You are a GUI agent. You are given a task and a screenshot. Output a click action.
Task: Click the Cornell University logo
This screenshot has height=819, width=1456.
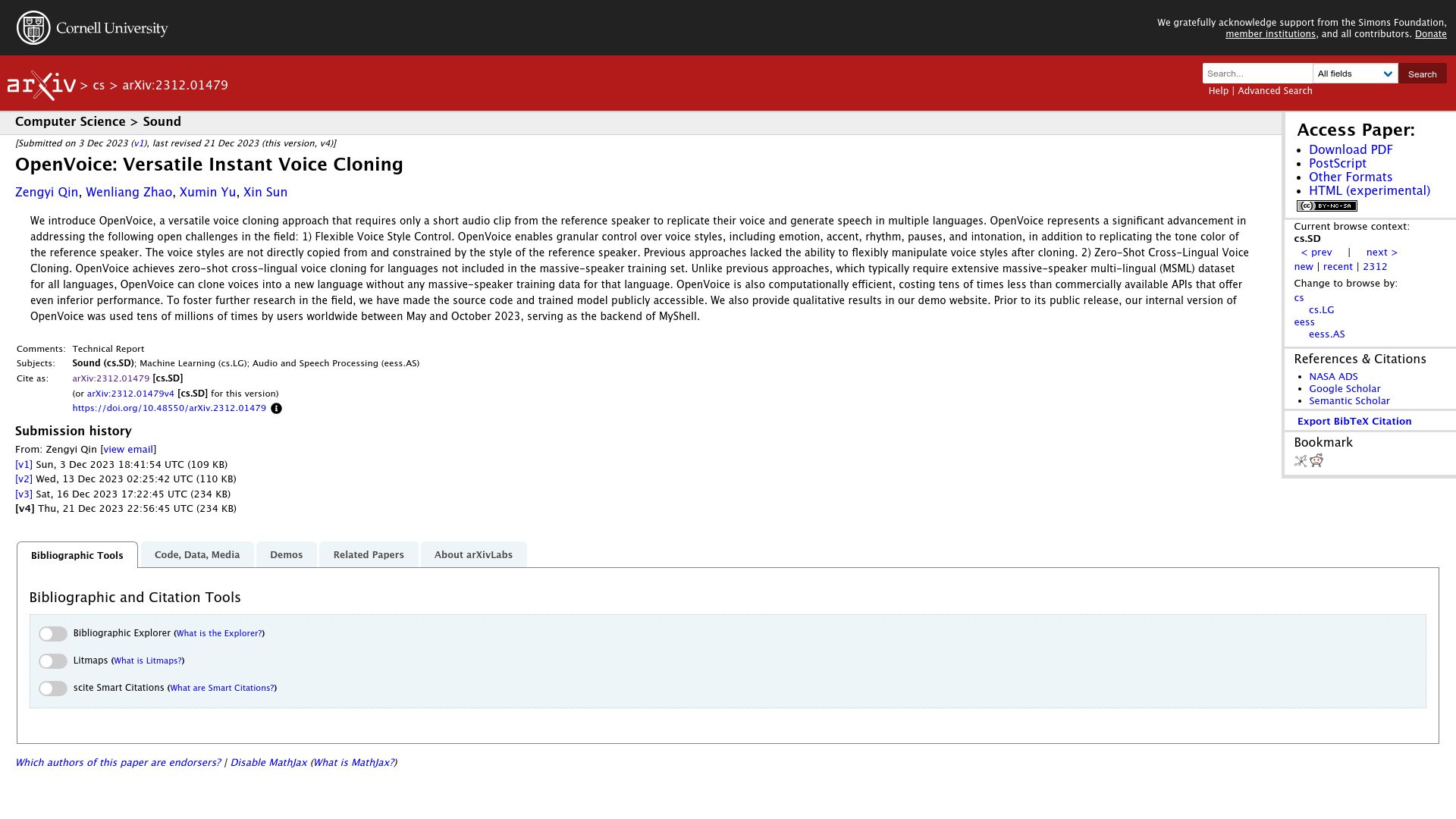tap(93, 28)
